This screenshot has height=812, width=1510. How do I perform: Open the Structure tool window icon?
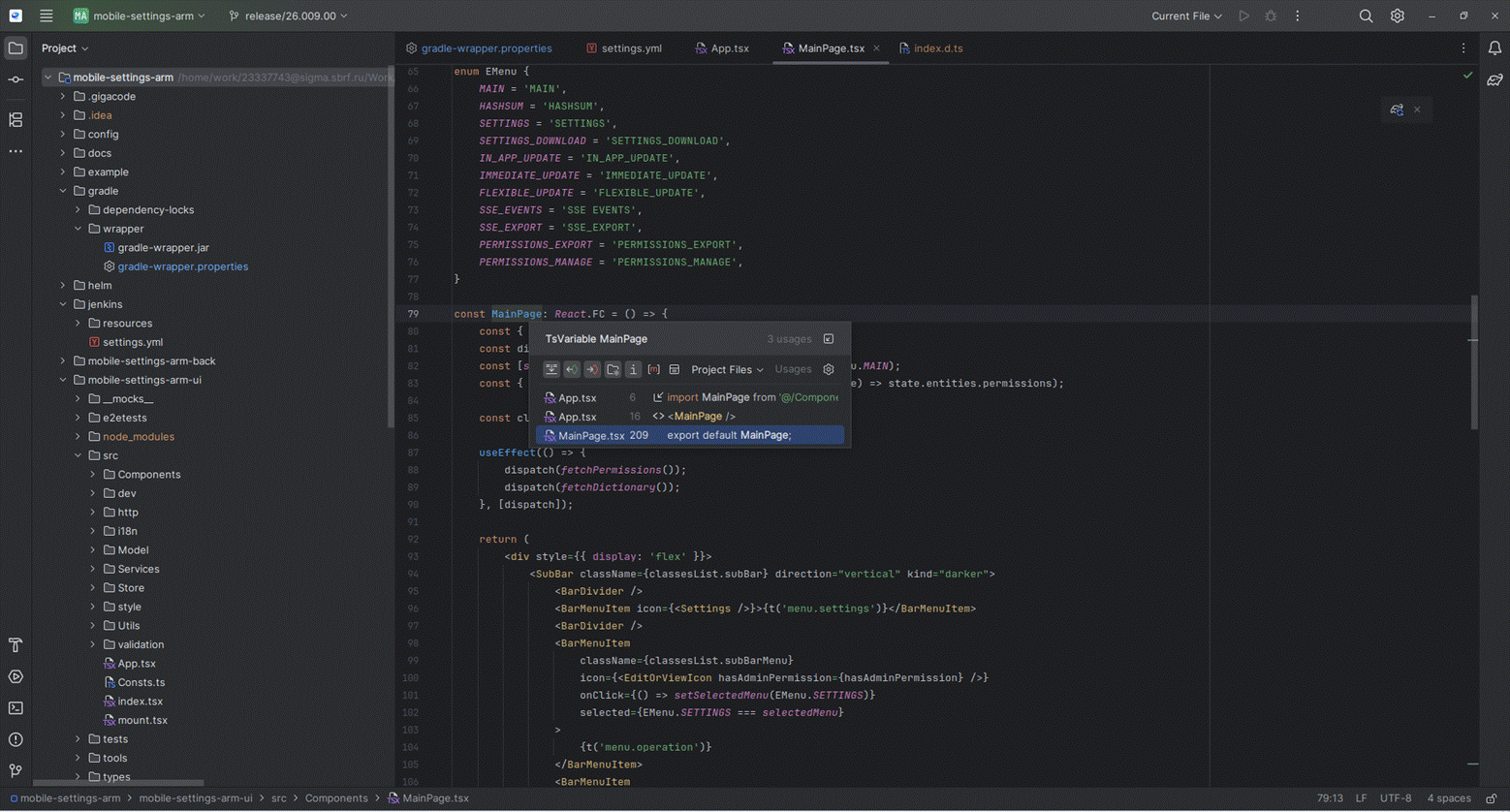click(x=16, y=119)
